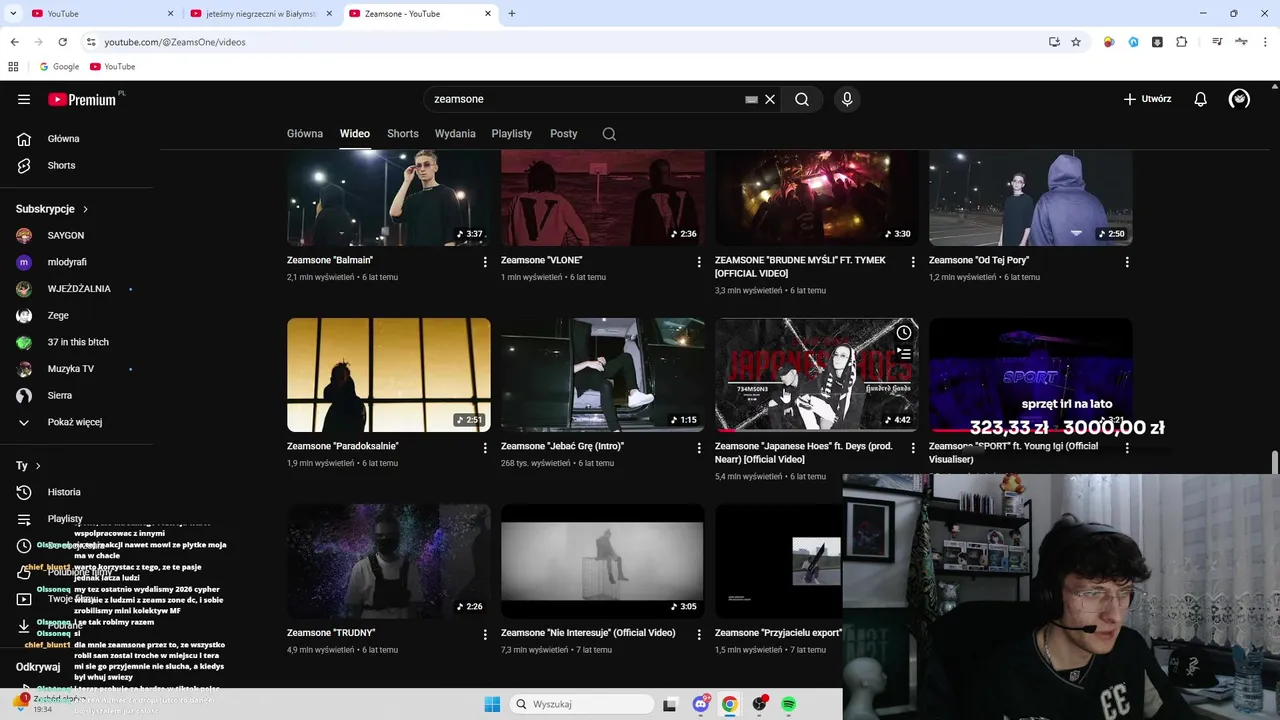Open options menu for "Jebać Grę (Intro)"
This screenshot has width=1280, height=720.
699,448
